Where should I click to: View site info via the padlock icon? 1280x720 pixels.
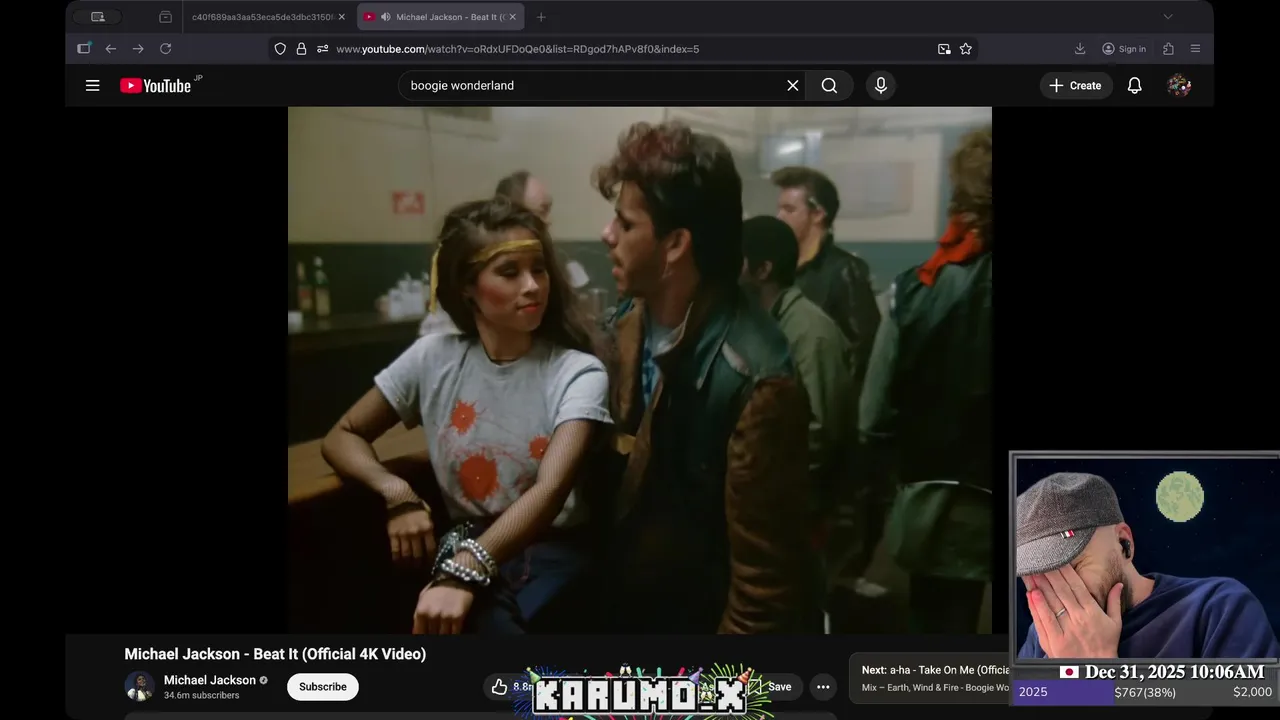coord(301,49)
